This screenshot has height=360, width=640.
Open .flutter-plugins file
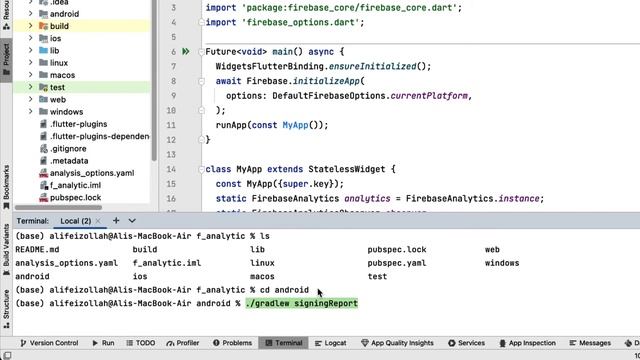tap(78, 124)
